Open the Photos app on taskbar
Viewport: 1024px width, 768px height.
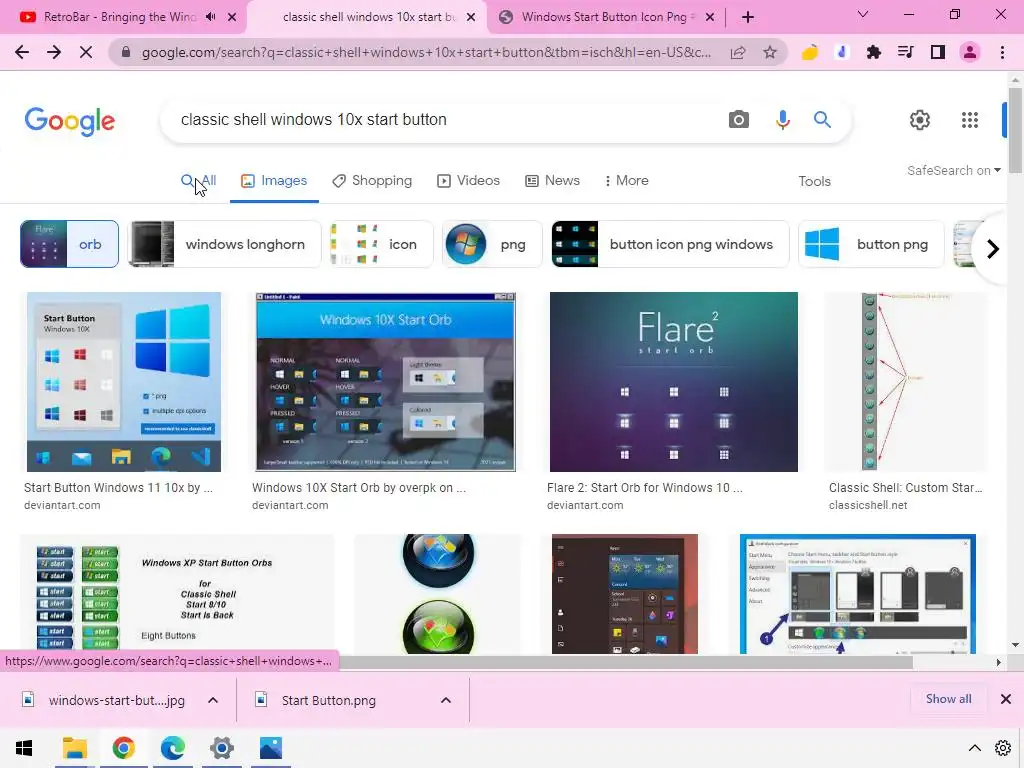click(270, 748)
